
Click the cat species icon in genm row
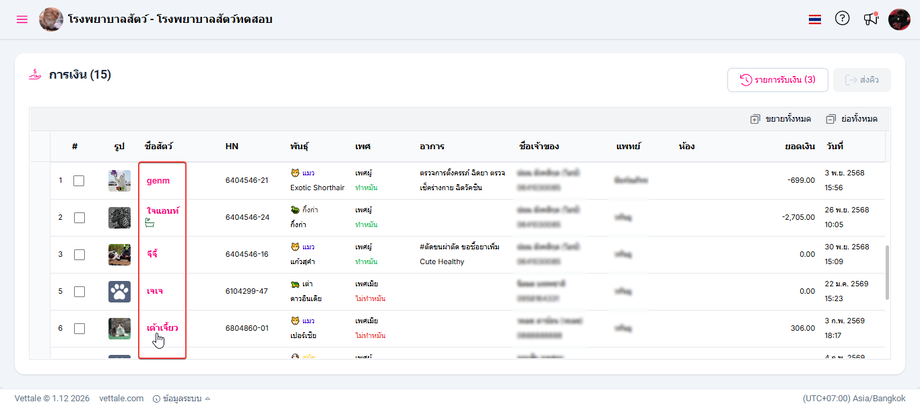(295, 173)
